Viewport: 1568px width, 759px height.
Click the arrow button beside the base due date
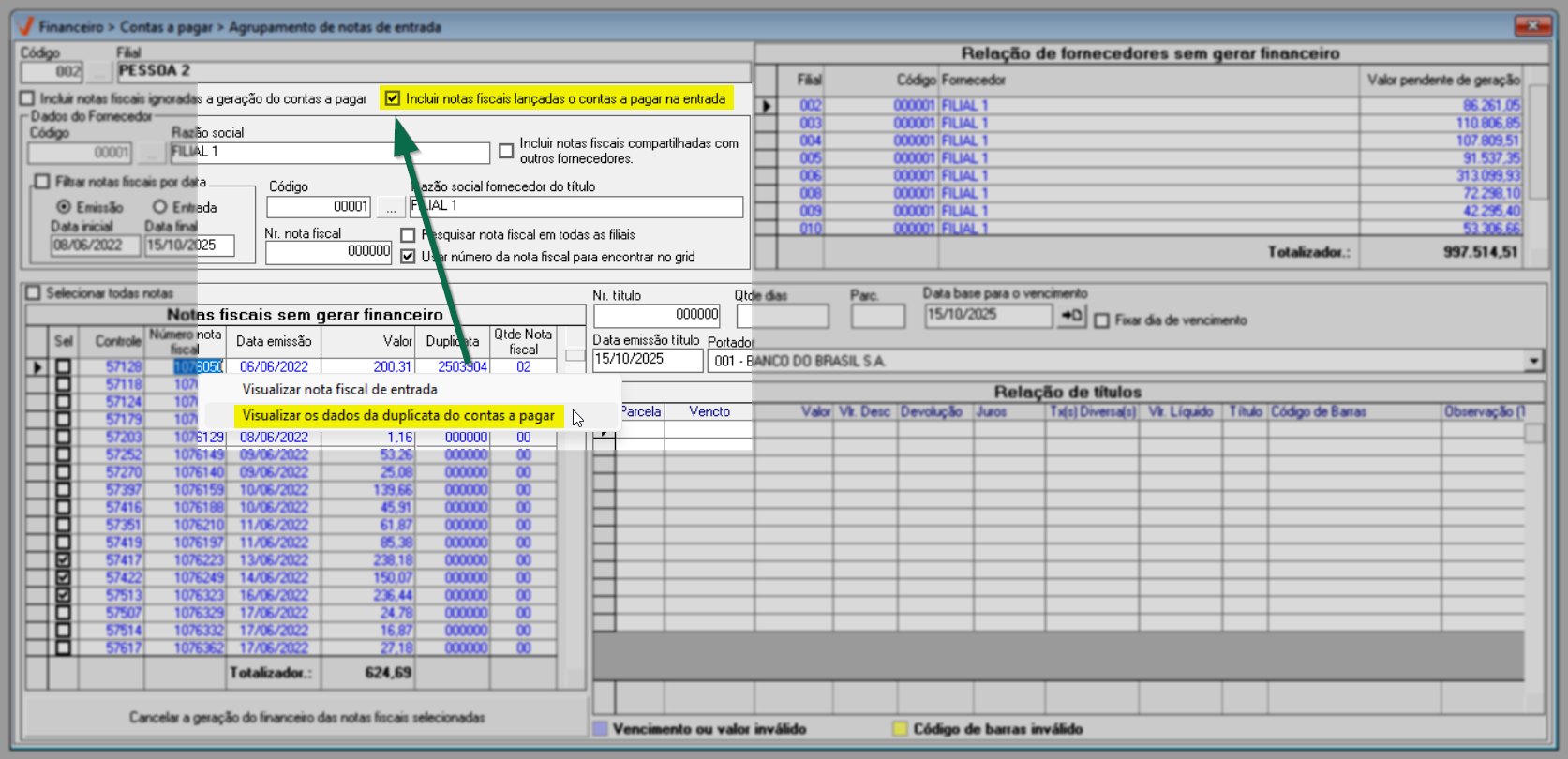pos(1070,316)
